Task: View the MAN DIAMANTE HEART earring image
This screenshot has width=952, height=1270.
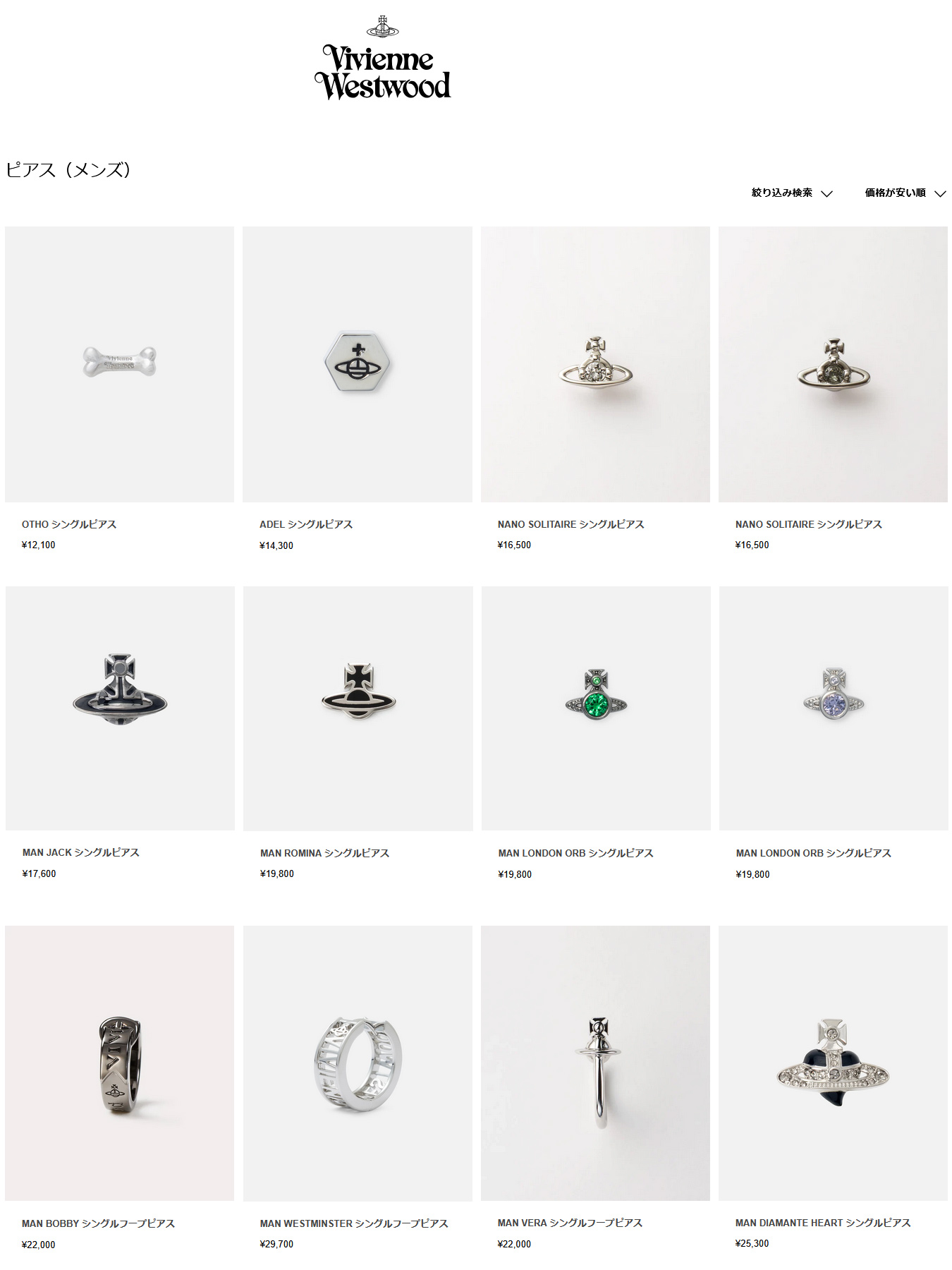Action: (x=833, y=1063)
